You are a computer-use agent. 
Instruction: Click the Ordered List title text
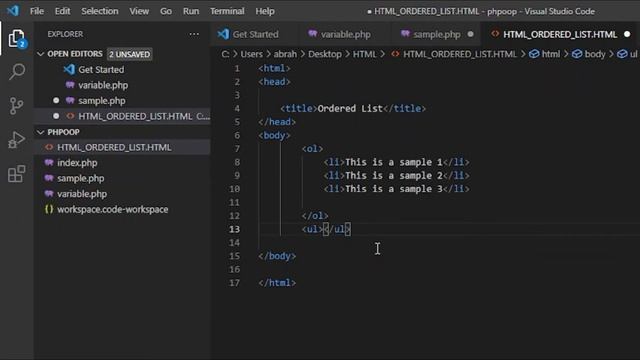350,109
